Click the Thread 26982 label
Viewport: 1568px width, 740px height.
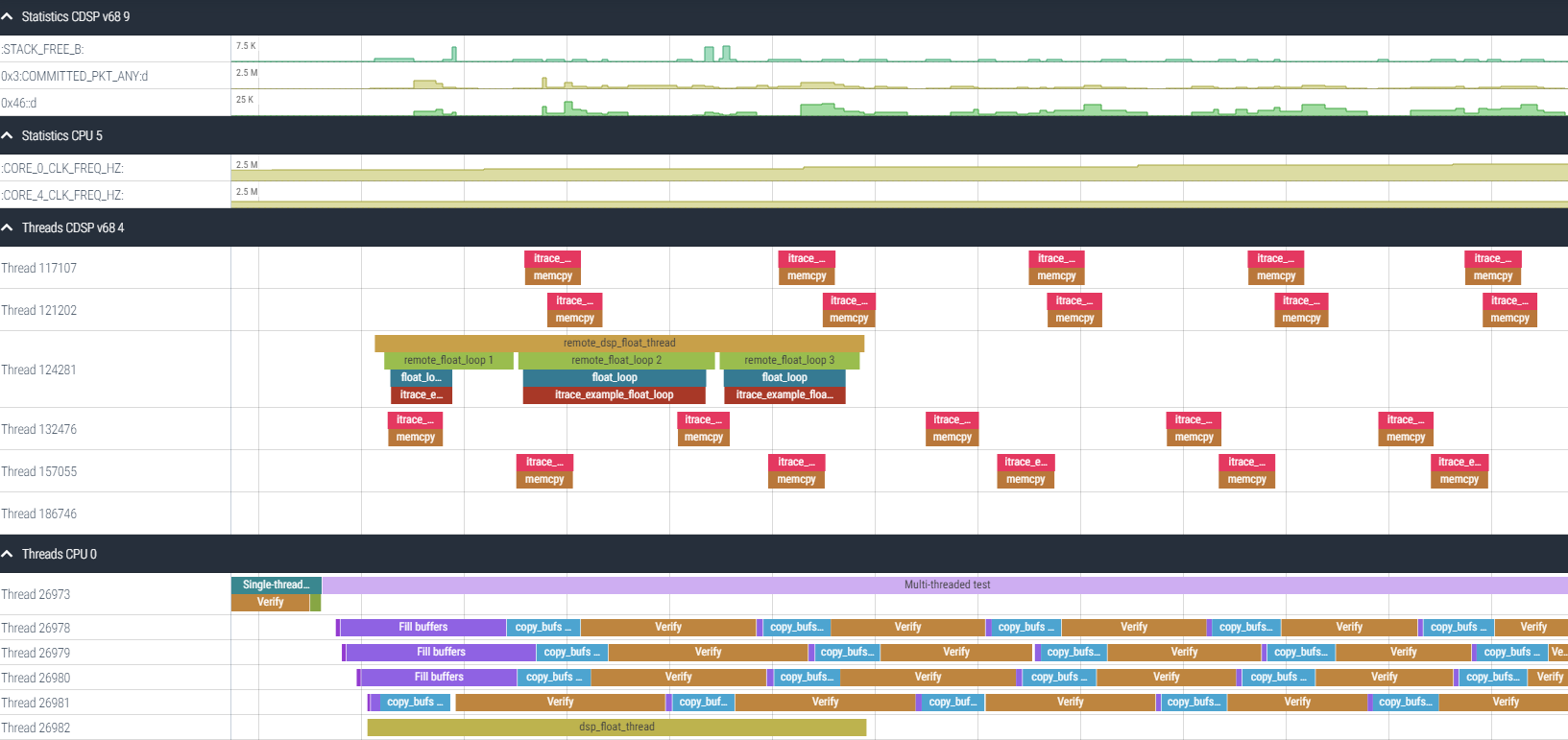[x=36, y=728]
